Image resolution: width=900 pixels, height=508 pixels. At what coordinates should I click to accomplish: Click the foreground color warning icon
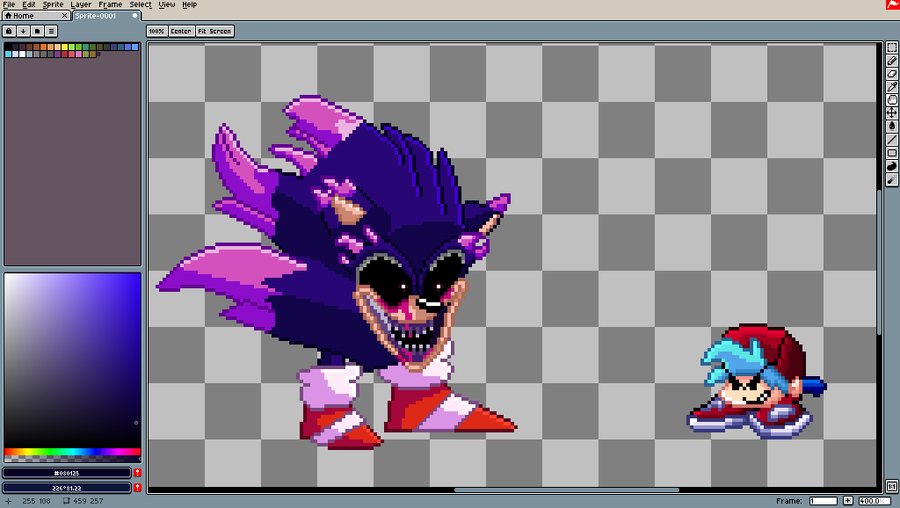137,472
